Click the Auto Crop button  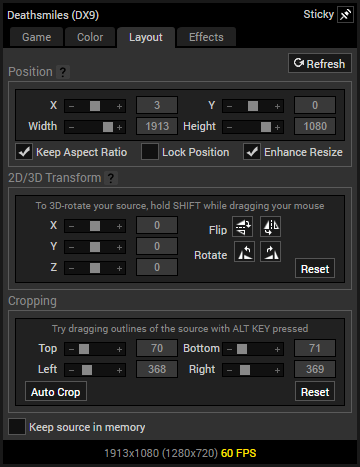pyautogui.click(x=56, y=392)
